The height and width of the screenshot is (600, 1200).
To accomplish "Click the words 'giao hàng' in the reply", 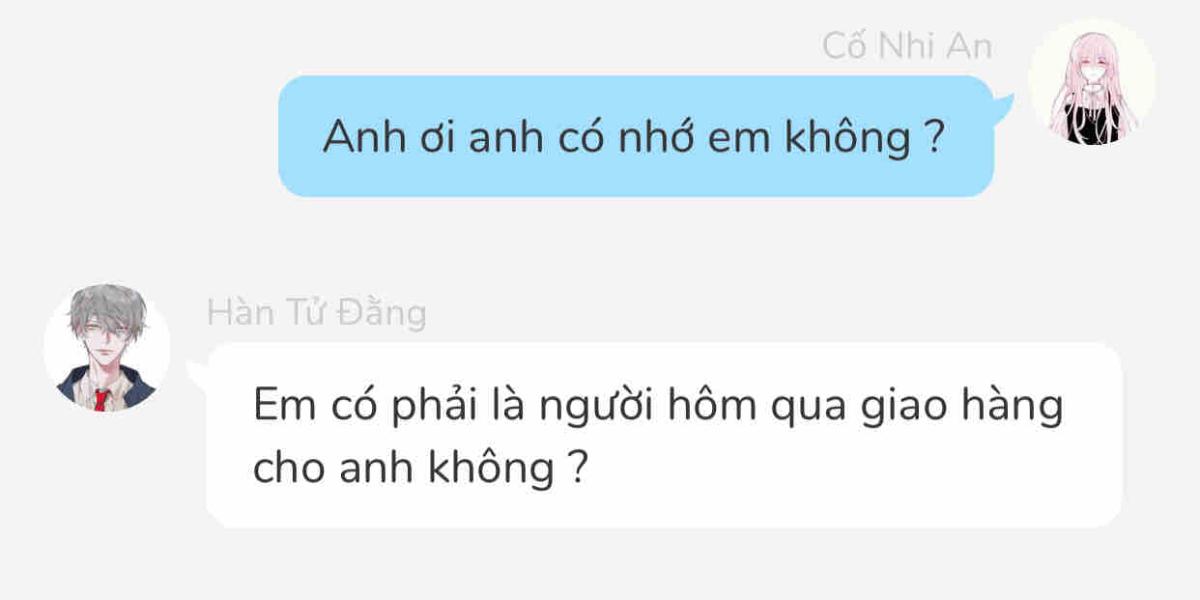I will (961, 410).
